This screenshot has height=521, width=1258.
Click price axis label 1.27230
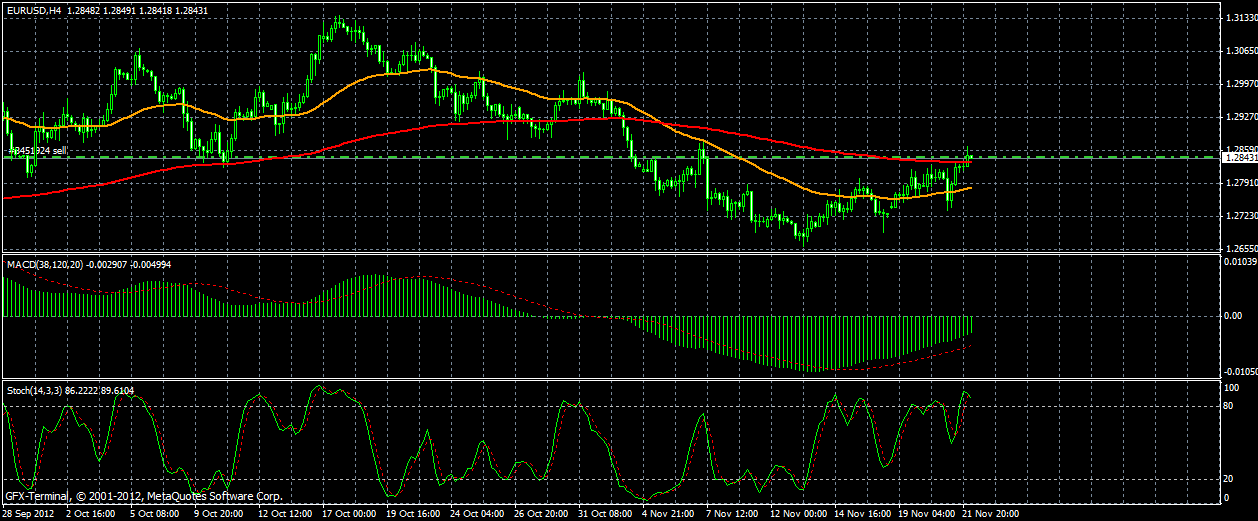point(1242,216)
